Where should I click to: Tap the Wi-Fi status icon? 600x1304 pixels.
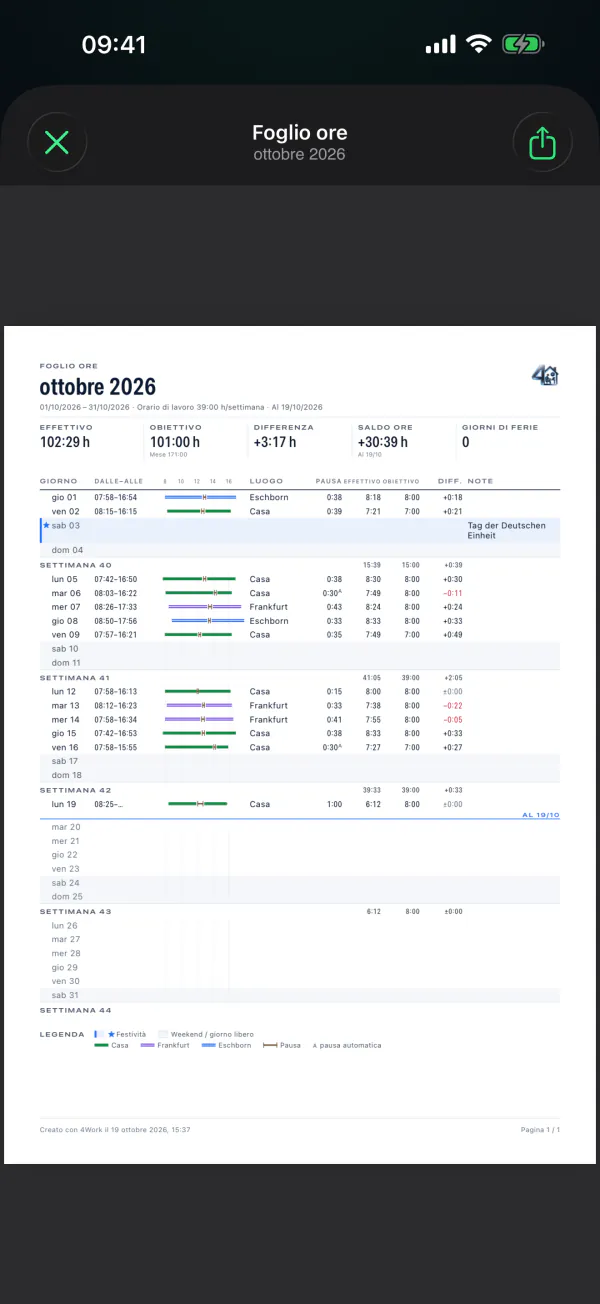pyautogui.click(x=479, y=45)
